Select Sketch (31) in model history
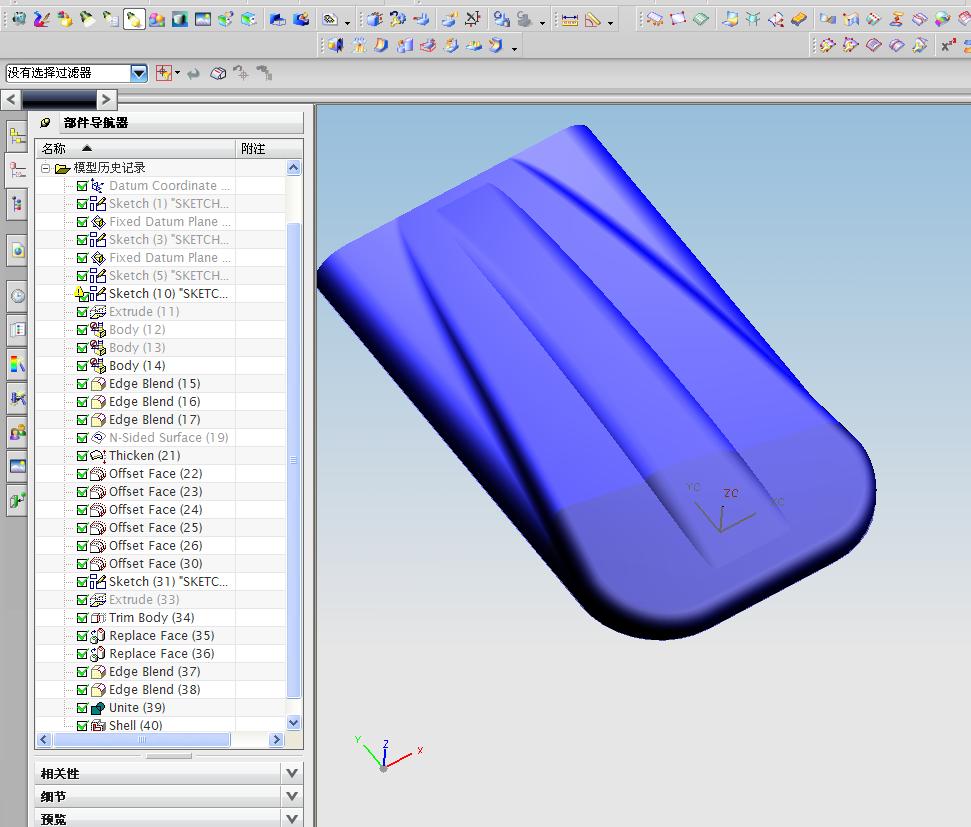Image resolution: width=971 pixels, height=827 pixels. click(168, 582)
